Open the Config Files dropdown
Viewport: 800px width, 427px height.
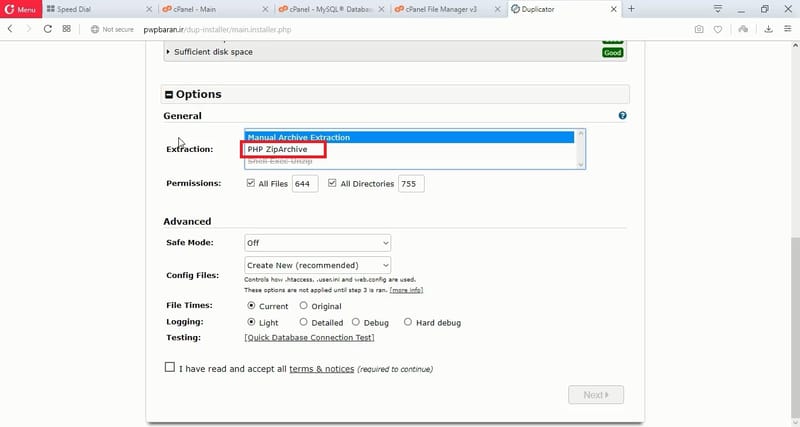click(317, 265)
